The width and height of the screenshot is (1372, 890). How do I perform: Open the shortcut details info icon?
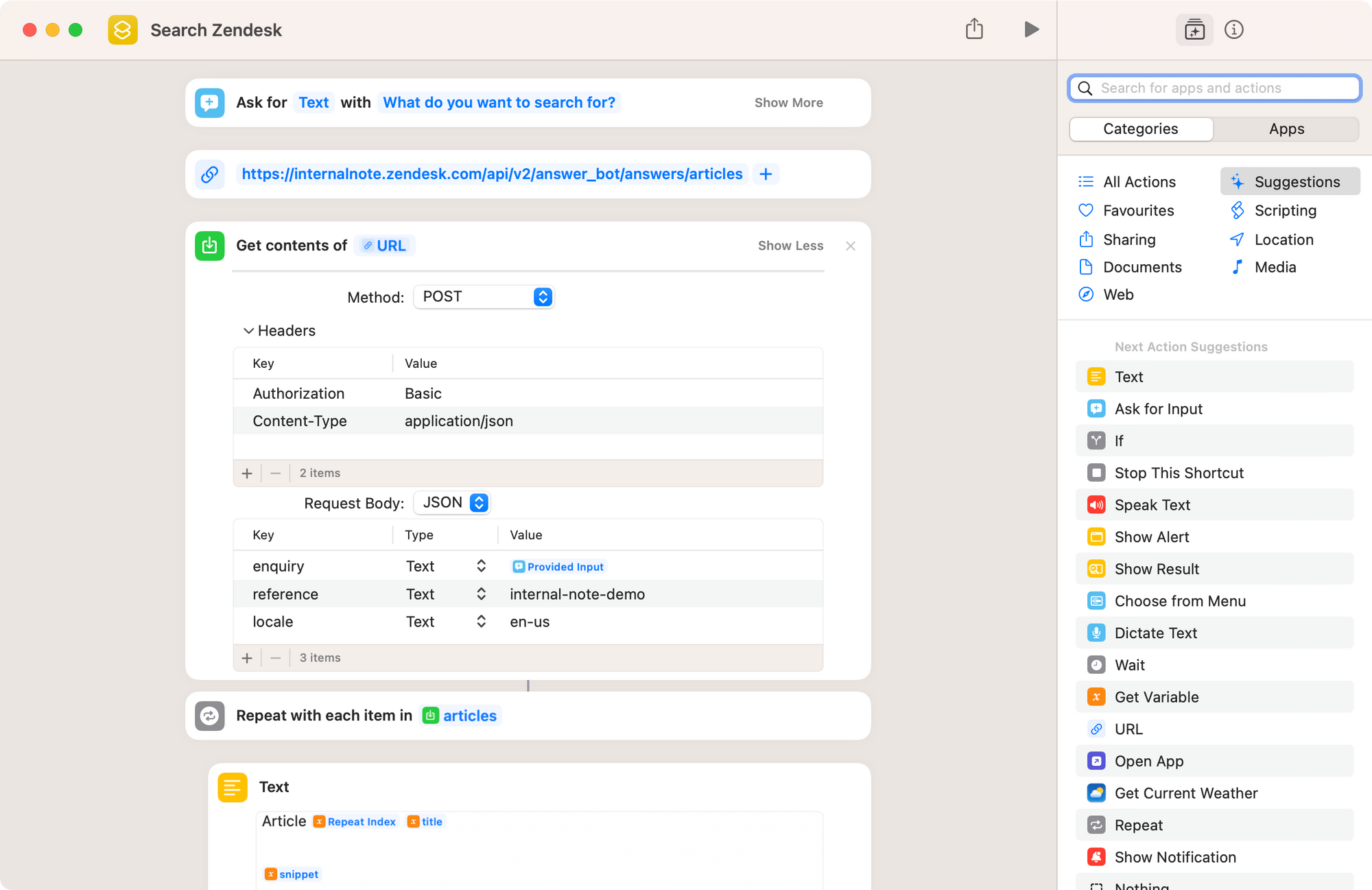point(1233,30)
